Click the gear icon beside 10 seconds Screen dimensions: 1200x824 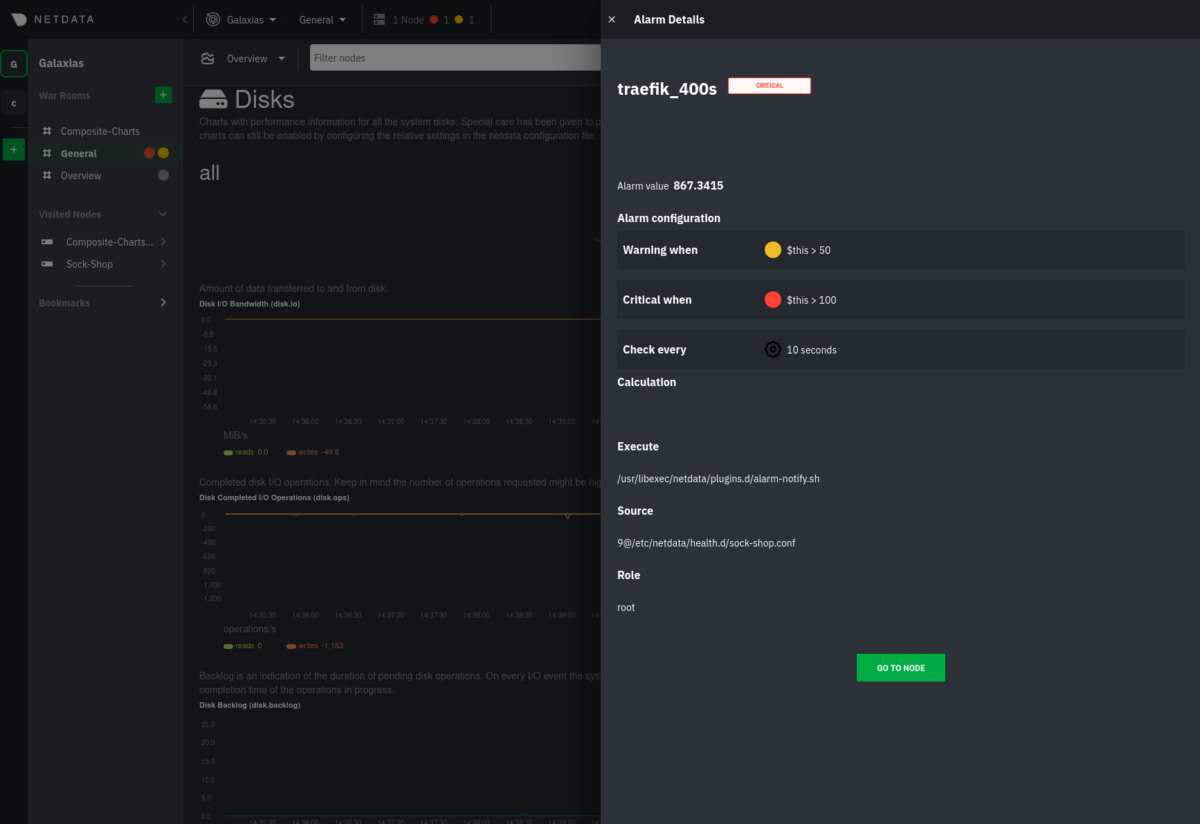772,350
